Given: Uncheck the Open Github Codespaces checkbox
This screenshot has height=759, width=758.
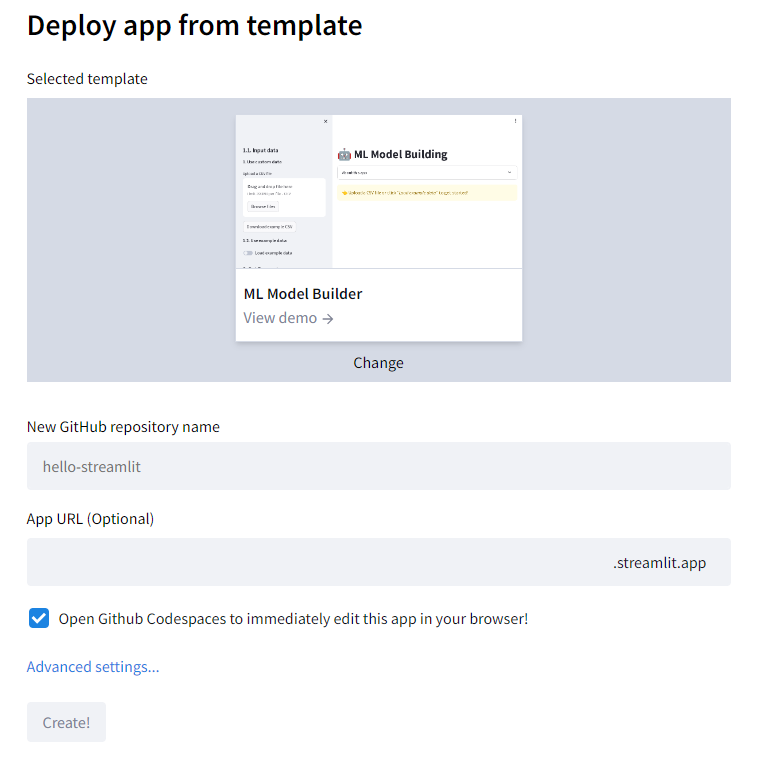Looking at the screenshot, I should point(39,618).
